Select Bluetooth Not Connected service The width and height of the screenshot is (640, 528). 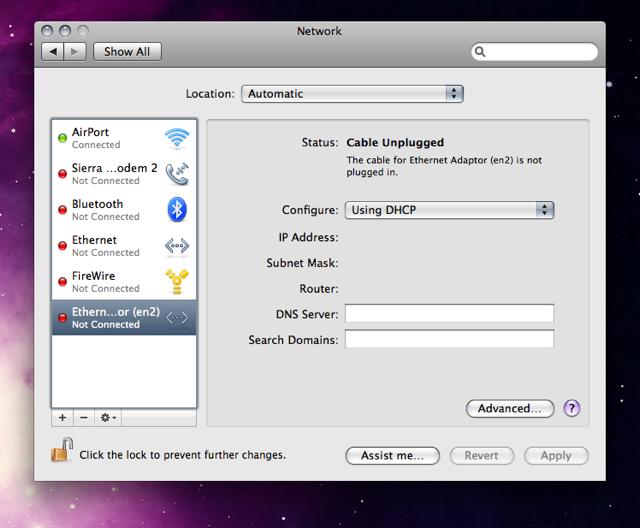[124, 210]
